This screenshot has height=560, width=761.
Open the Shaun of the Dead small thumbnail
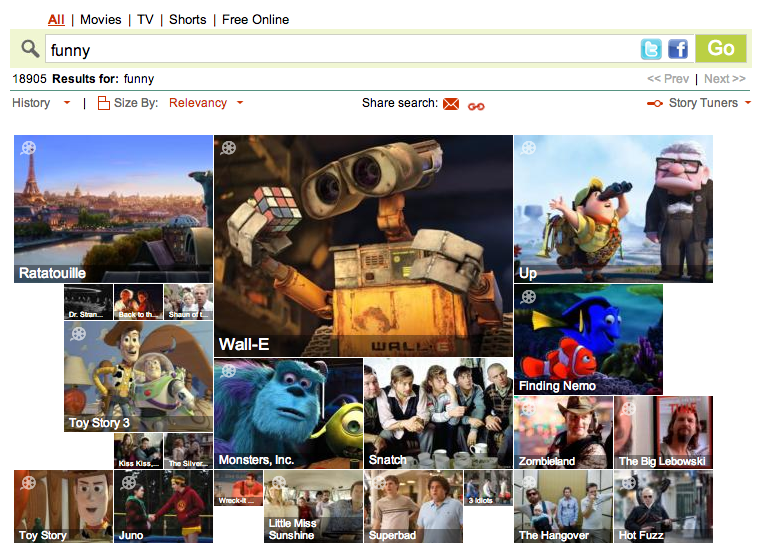[188, 302]
